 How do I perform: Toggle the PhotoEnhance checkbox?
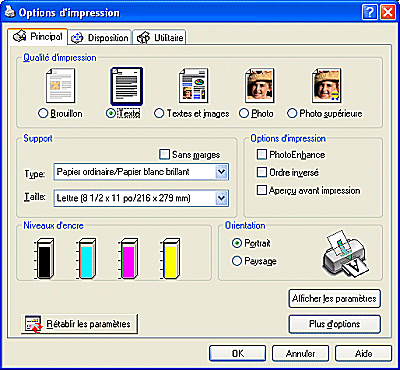[262, 154]
